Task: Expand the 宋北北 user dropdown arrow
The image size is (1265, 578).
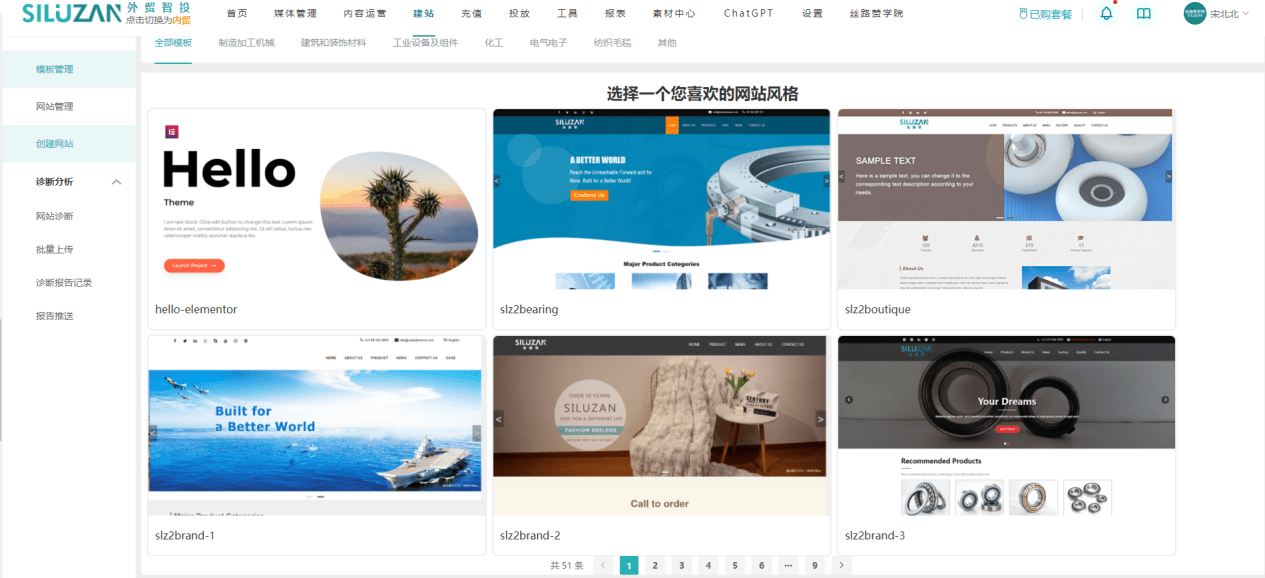Action: click(1246, 14)
